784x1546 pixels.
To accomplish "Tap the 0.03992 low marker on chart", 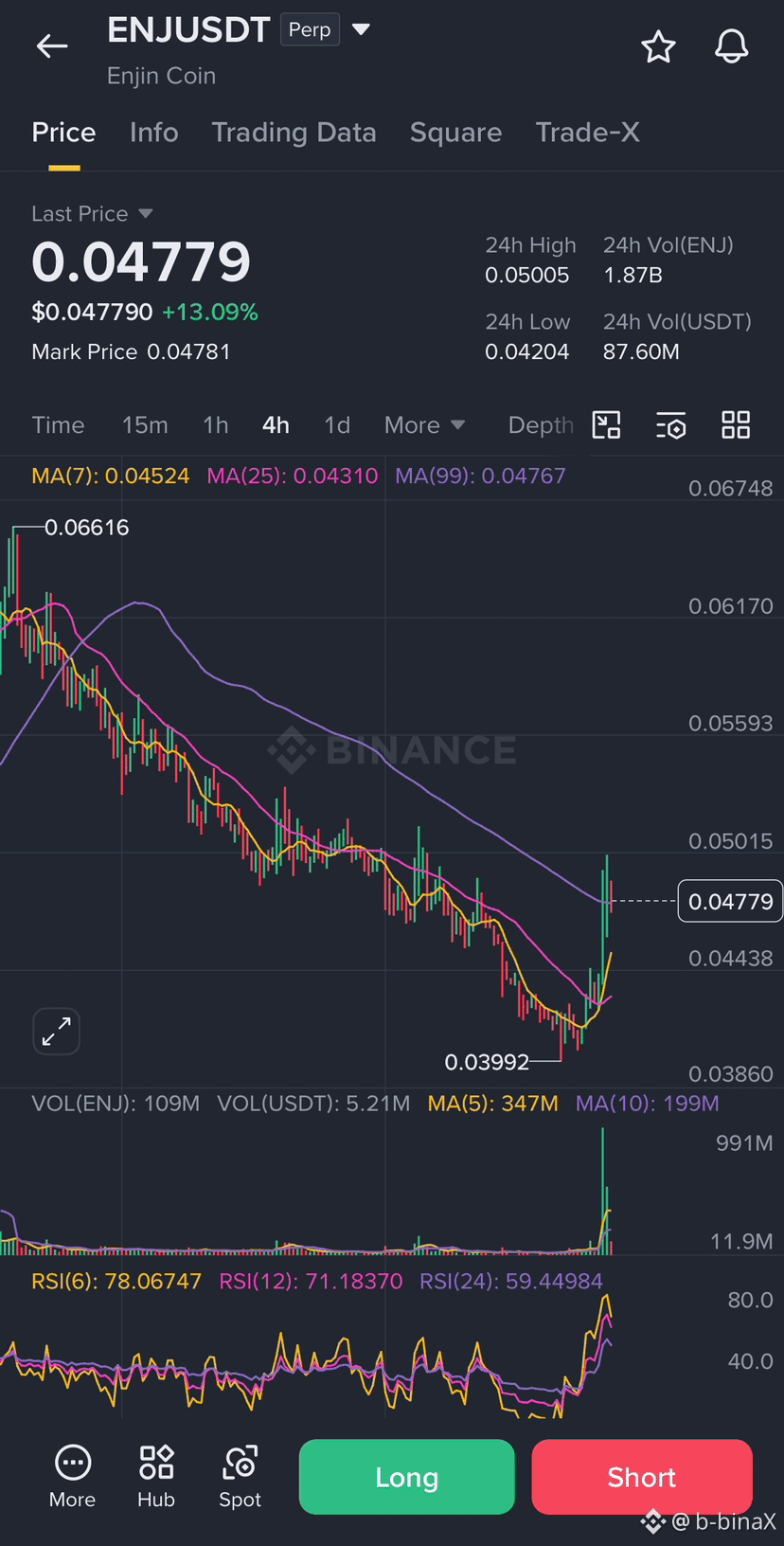I will [x=487, y=1063].
